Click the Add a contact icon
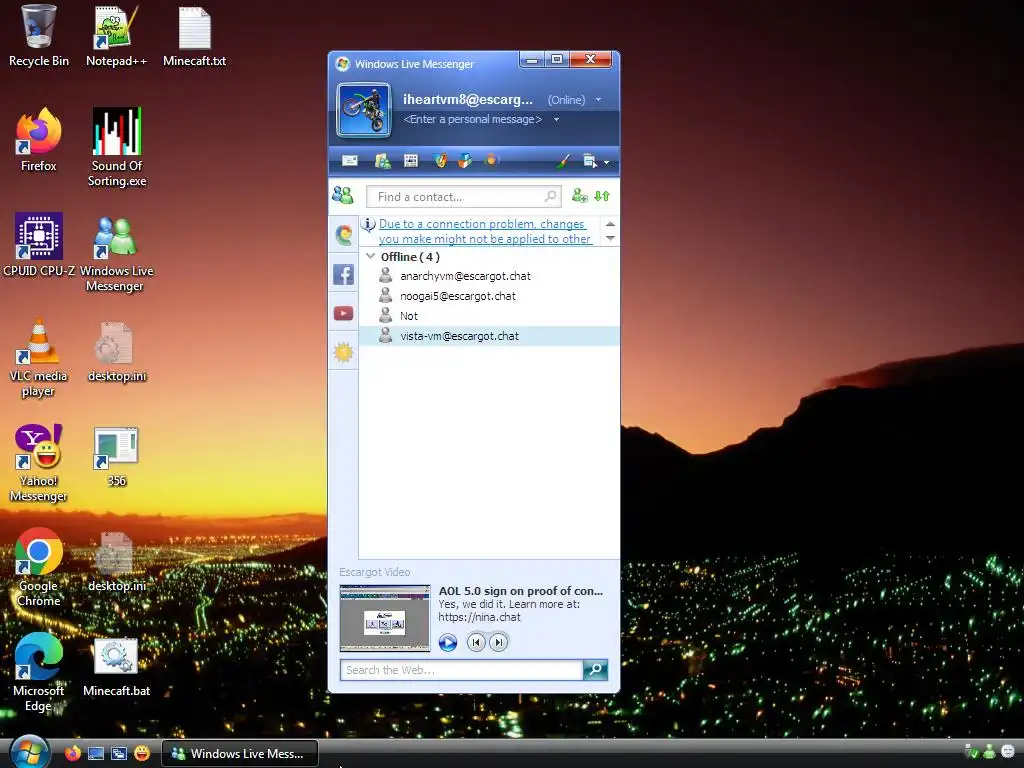 579,195
